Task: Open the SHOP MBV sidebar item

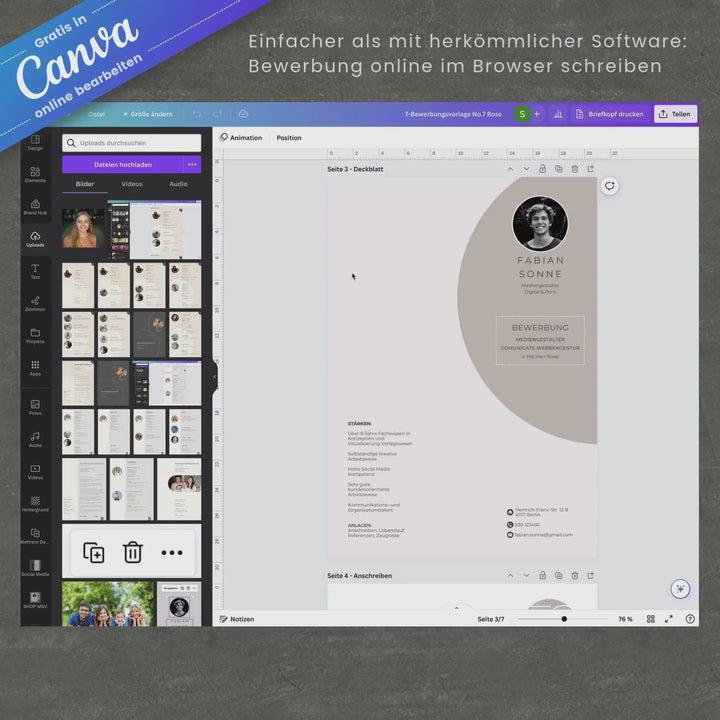Action: (35, 600)
